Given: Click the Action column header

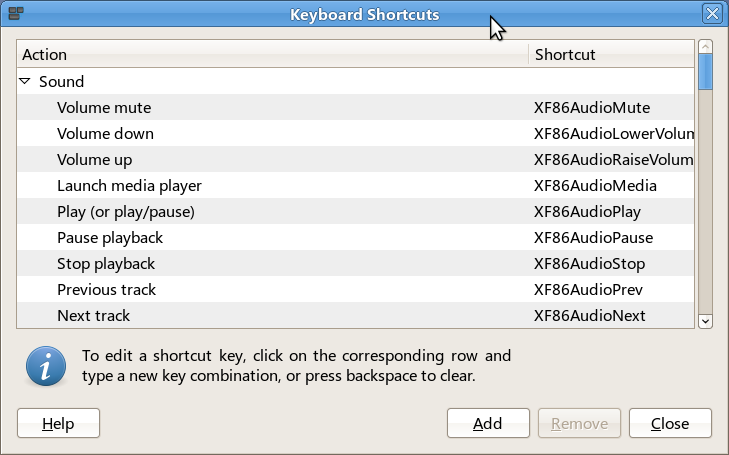Looking at the screenshot, I should tap(273, 54).
